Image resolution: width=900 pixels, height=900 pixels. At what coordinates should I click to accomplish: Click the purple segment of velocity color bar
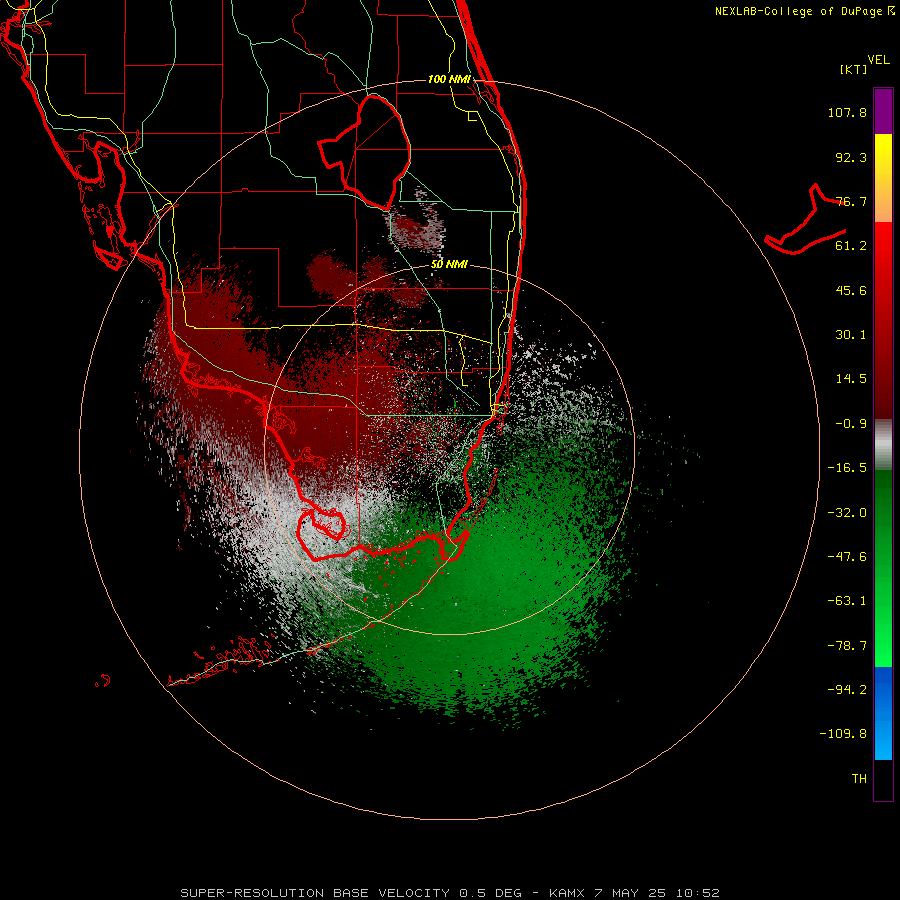[883, 111]
